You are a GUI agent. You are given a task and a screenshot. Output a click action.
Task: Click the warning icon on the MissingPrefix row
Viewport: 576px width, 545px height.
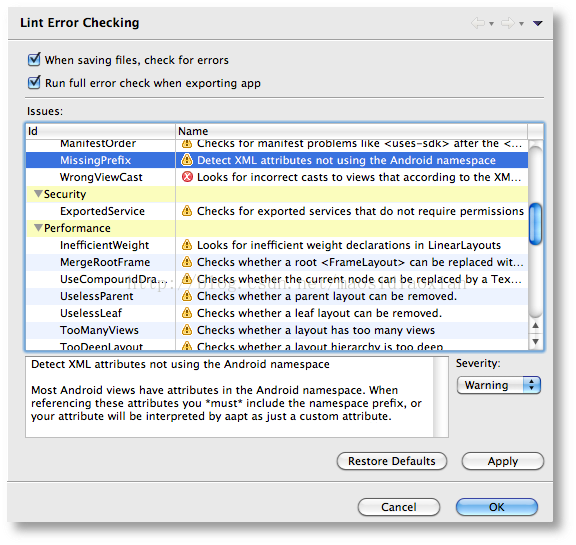coord(187,160)
